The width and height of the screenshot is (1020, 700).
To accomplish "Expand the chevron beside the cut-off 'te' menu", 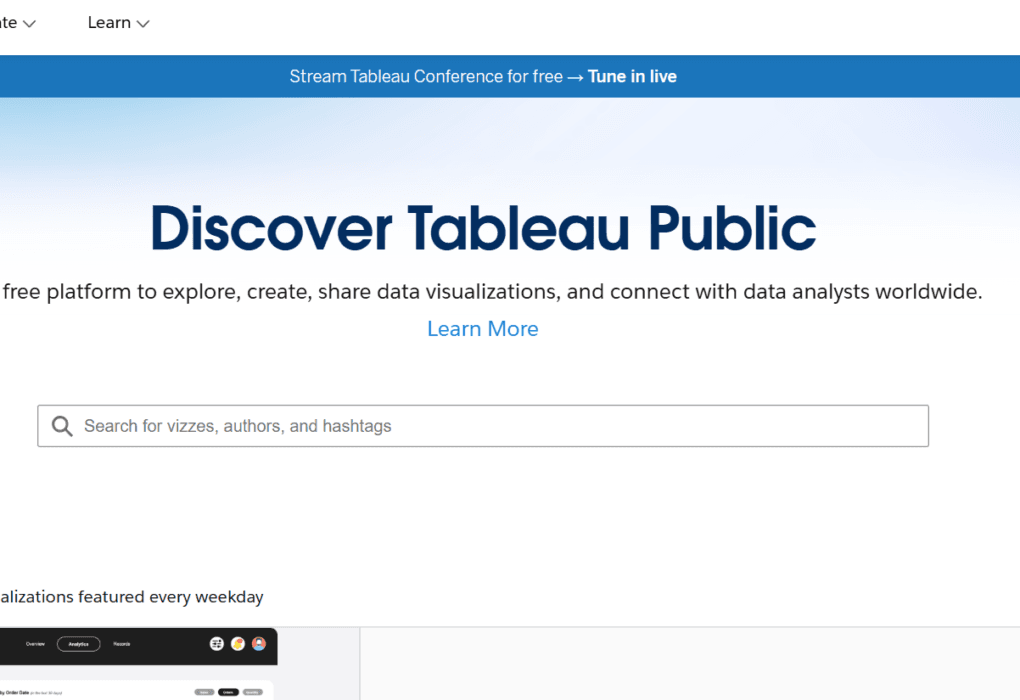I will click(x=29, y=24).
